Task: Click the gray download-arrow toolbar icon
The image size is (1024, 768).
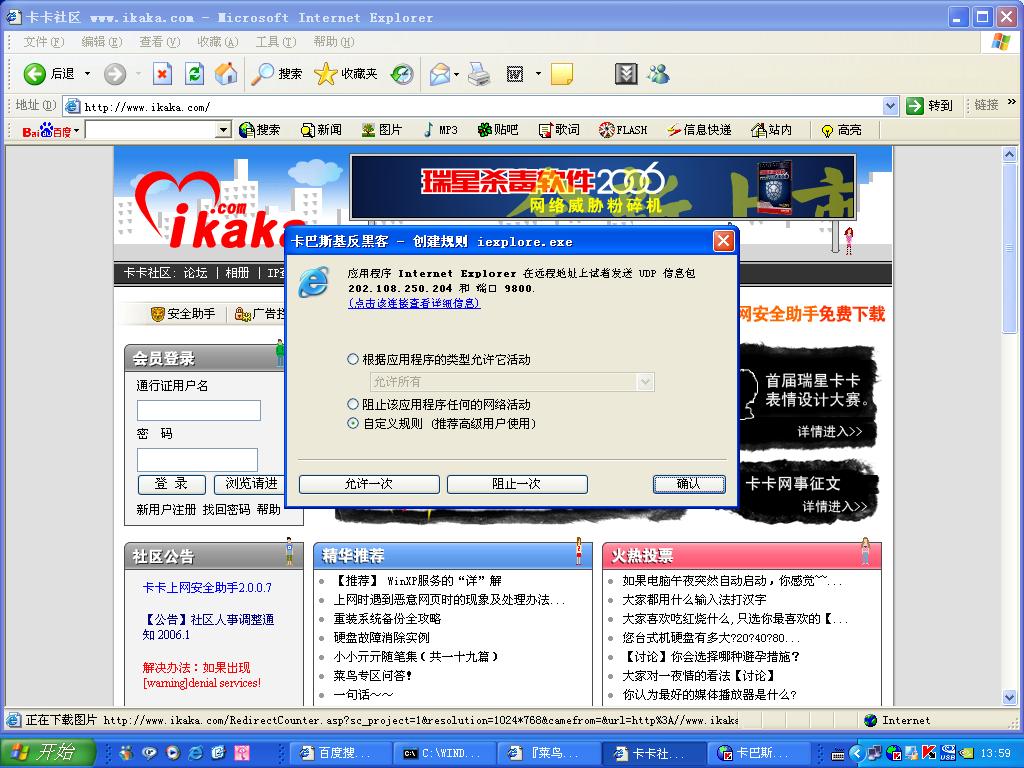Action: [626, 74]
